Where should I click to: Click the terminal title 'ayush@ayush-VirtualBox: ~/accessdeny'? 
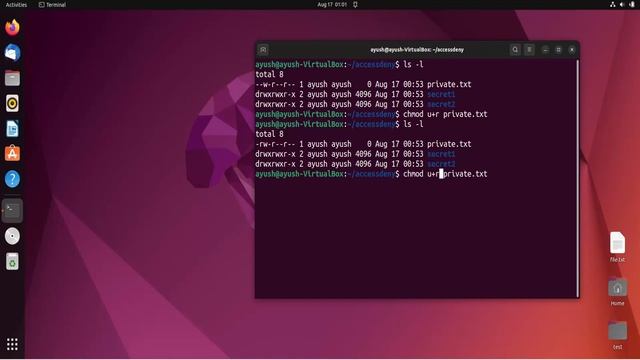click(417, 50)
